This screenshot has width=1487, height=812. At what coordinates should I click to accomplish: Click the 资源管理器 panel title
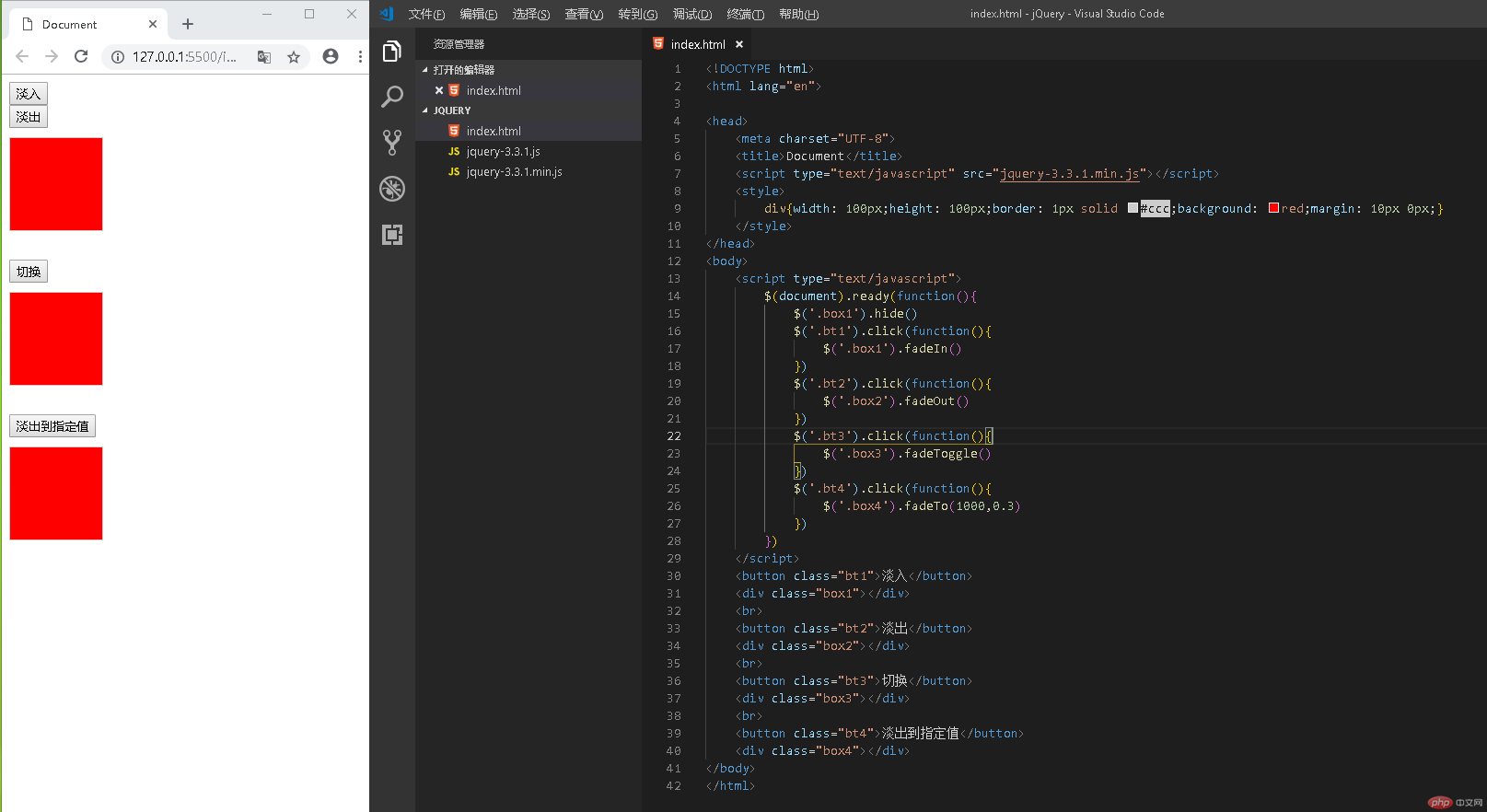pyautogui.click(x=459, y=44)
